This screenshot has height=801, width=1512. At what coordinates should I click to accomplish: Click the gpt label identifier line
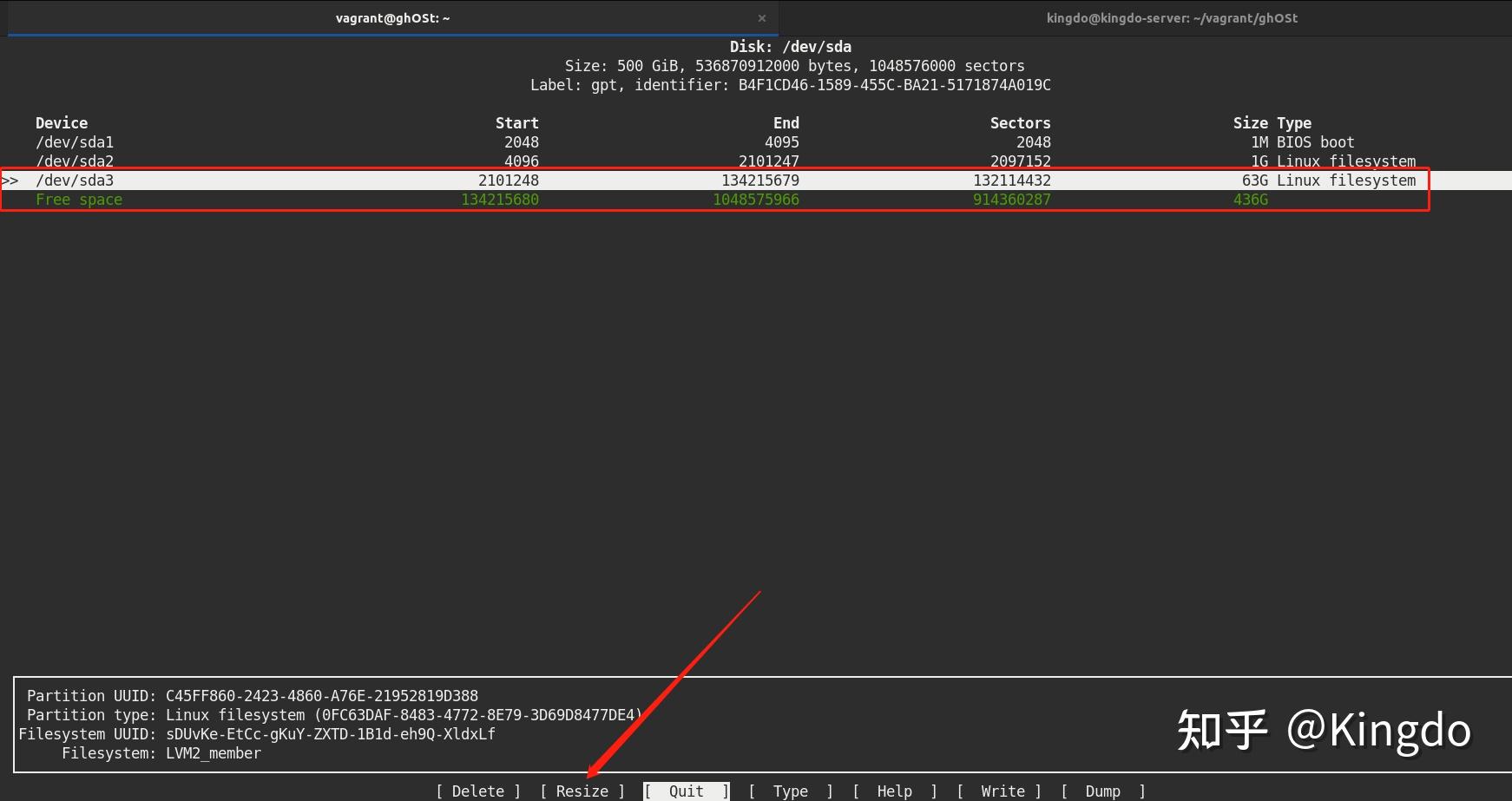pos(791,85)
